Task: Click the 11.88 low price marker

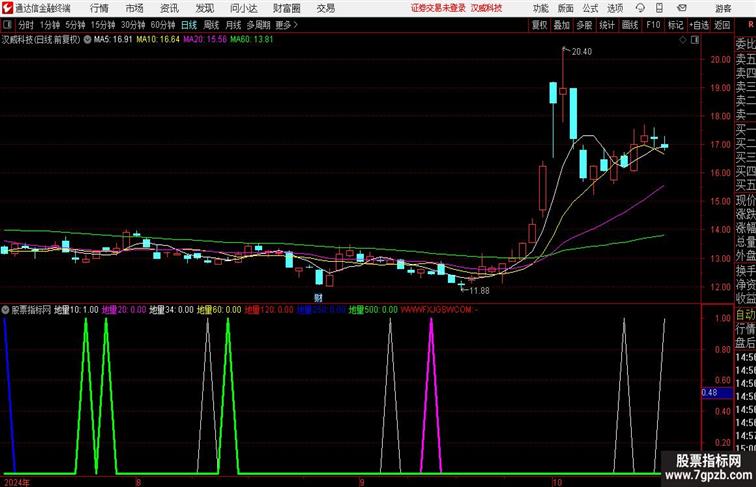Action: point(479,291)
